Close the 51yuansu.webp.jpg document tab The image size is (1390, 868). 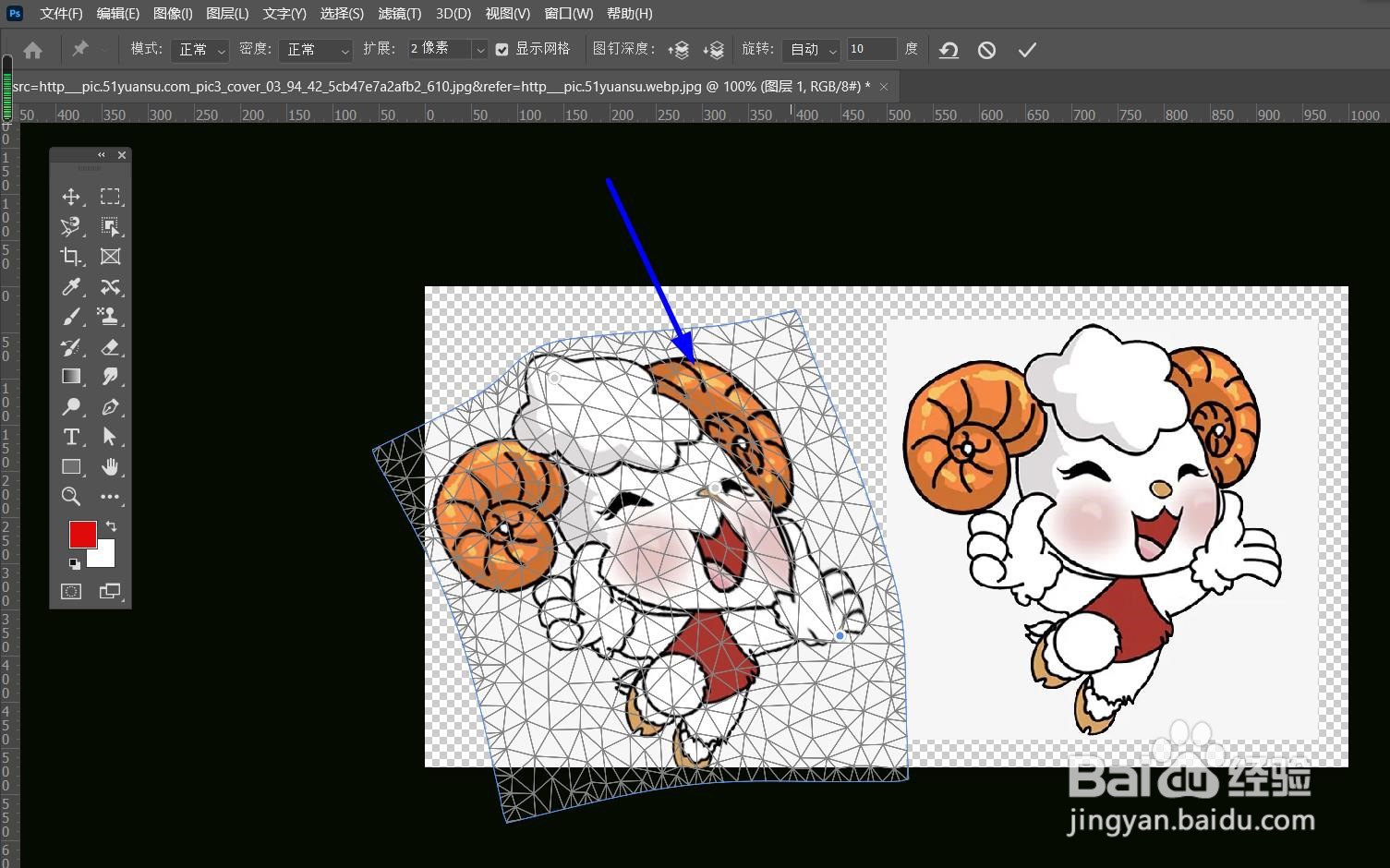pyautogui.click(x=884, y=86)
